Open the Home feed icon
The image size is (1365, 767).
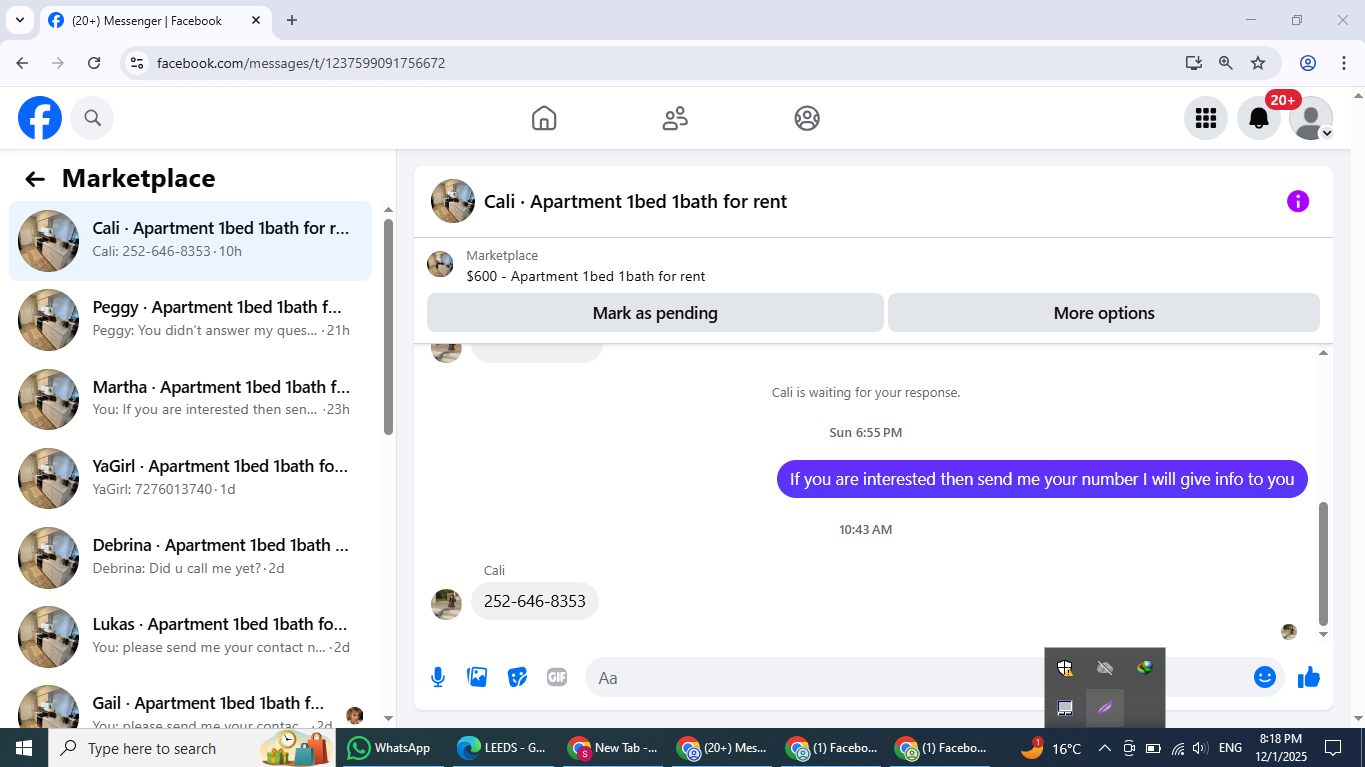click(x=544, y=118)
